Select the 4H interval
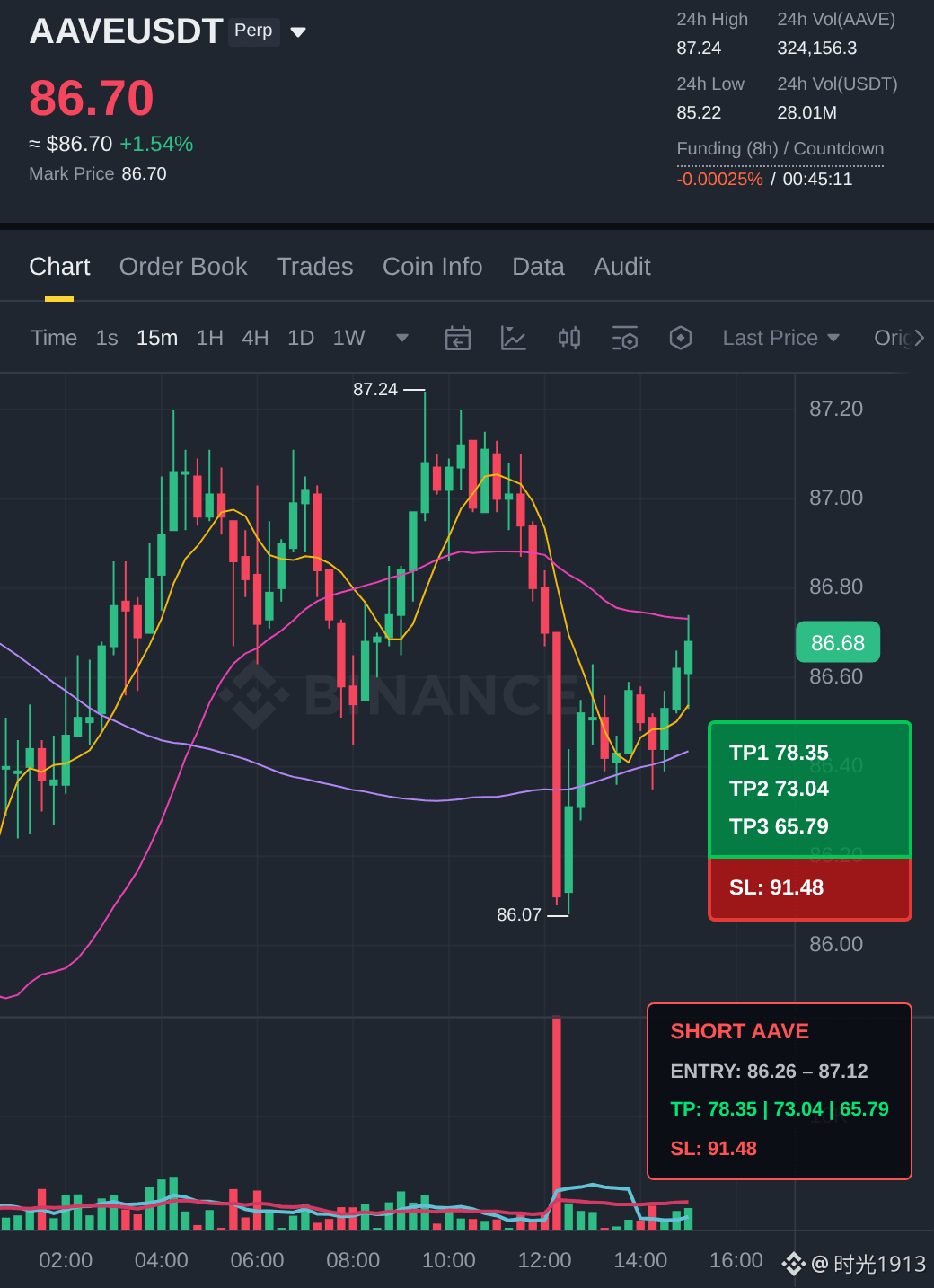 tap(255, 338)
